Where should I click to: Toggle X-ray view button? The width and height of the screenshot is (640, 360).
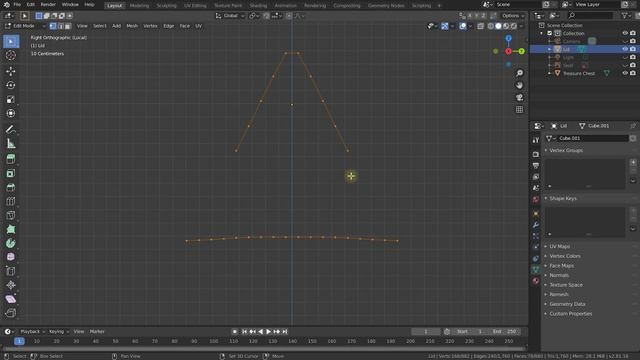[480, 26]
